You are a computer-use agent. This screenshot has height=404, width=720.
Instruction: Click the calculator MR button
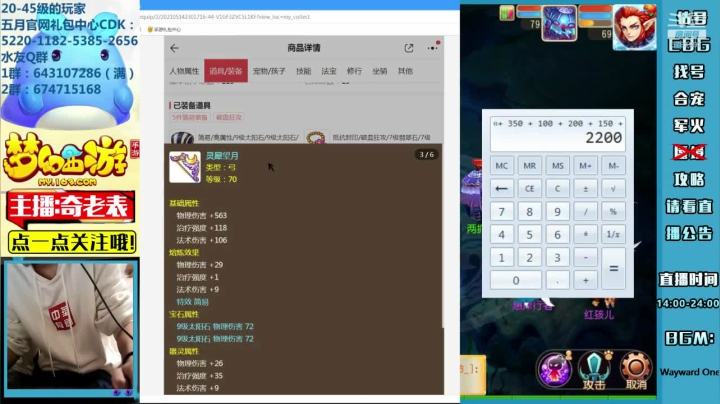[529, 166]
